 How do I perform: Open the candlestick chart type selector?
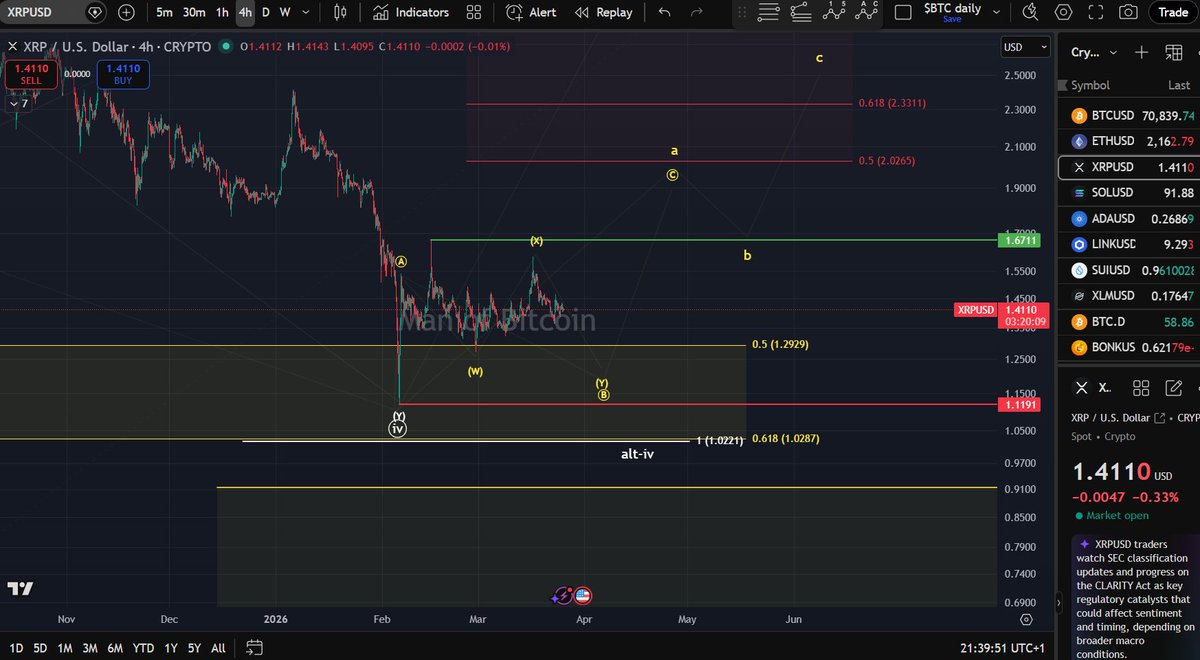pos(340,13)
